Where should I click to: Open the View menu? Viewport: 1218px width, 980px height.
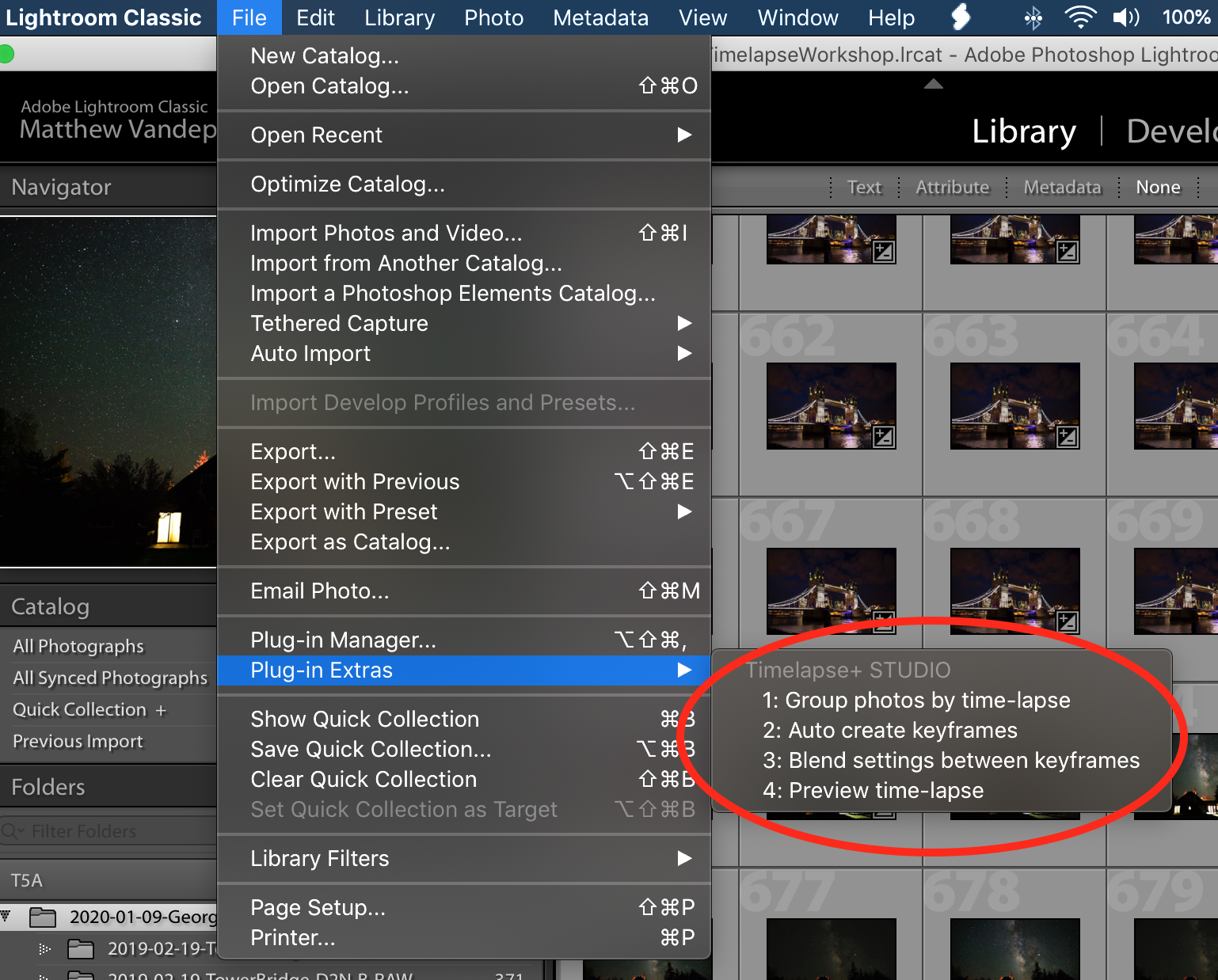(702, 17)
